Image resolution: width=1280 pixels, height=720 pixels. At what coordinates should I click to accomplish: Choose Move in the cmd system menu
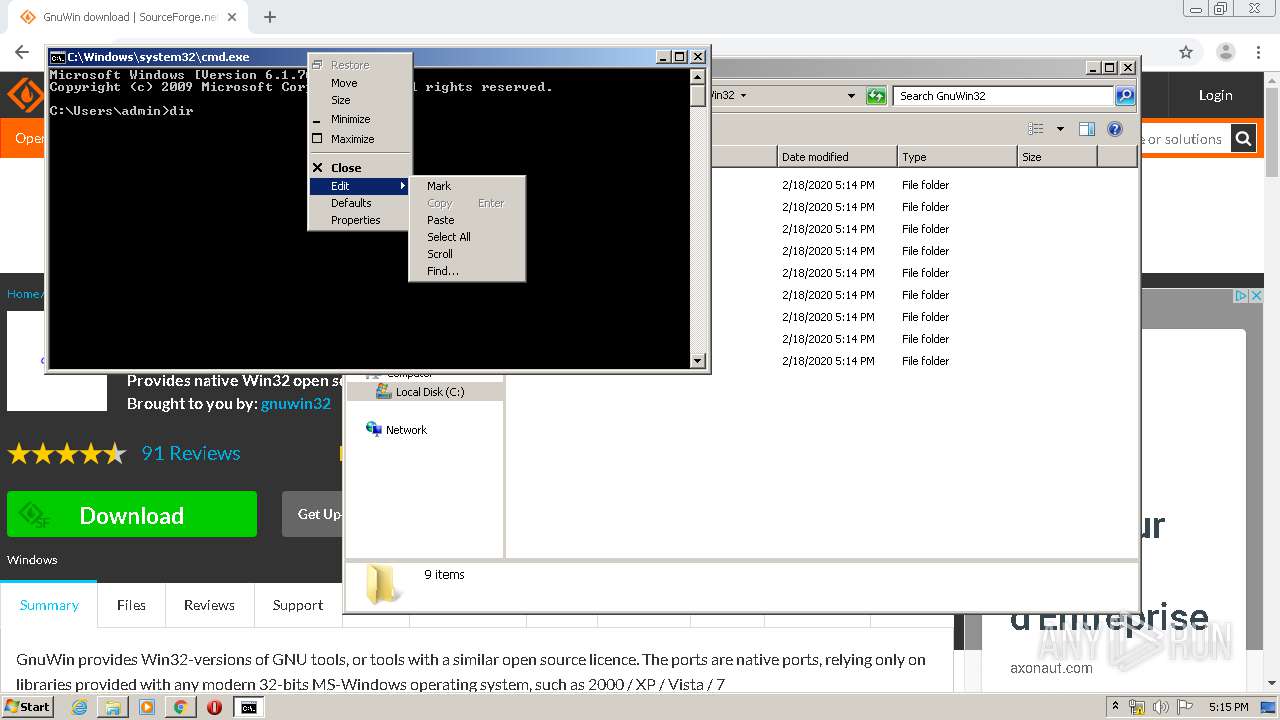click(x=344, y=83)
